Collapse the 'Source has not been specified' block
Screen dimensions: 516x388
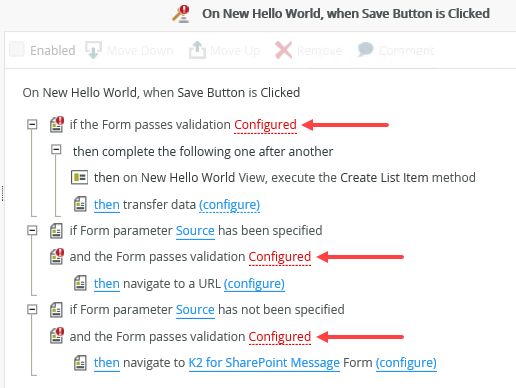click(x=32, y=310)
